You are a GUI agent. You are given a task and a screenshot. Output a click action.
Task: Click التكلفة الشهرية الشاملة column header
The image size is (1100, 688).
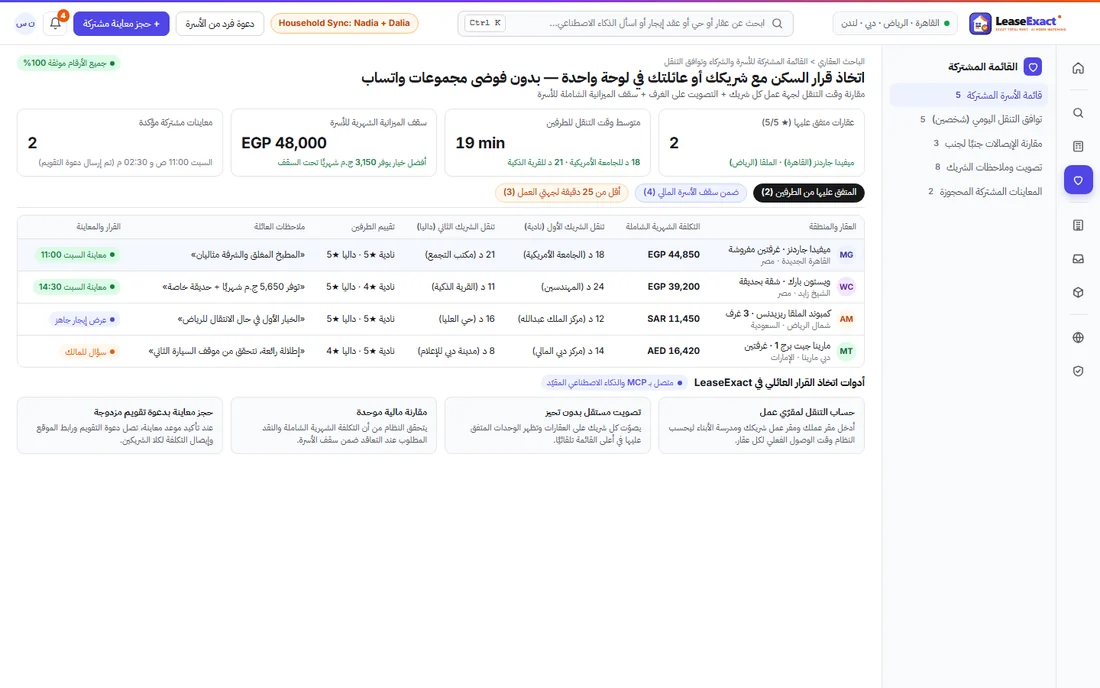pyautogui.click(x=662, y=227)
